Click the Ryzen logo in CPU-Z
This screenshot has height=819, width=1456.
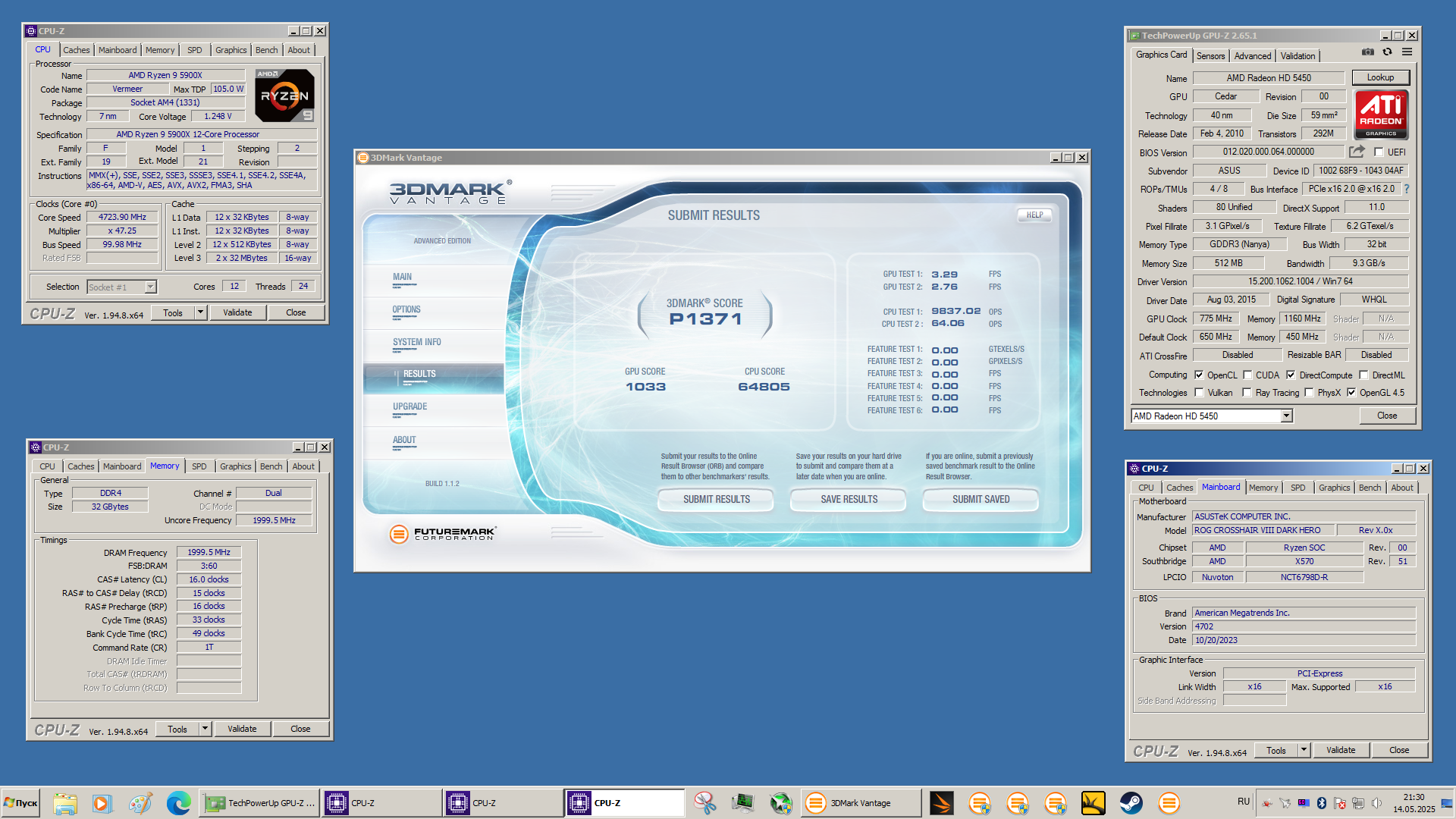(284, 96)
